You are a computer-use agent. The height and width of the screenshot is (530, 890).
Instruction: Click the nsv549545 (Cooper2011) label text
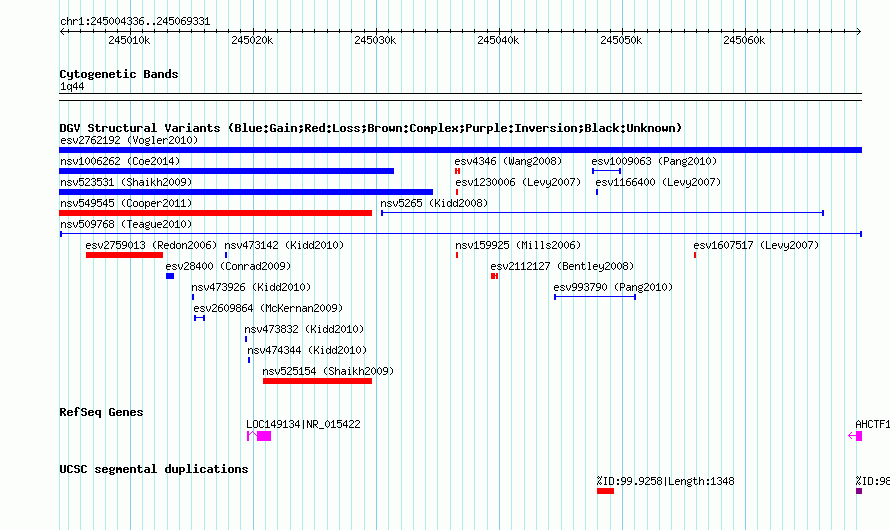click(126, 203)
